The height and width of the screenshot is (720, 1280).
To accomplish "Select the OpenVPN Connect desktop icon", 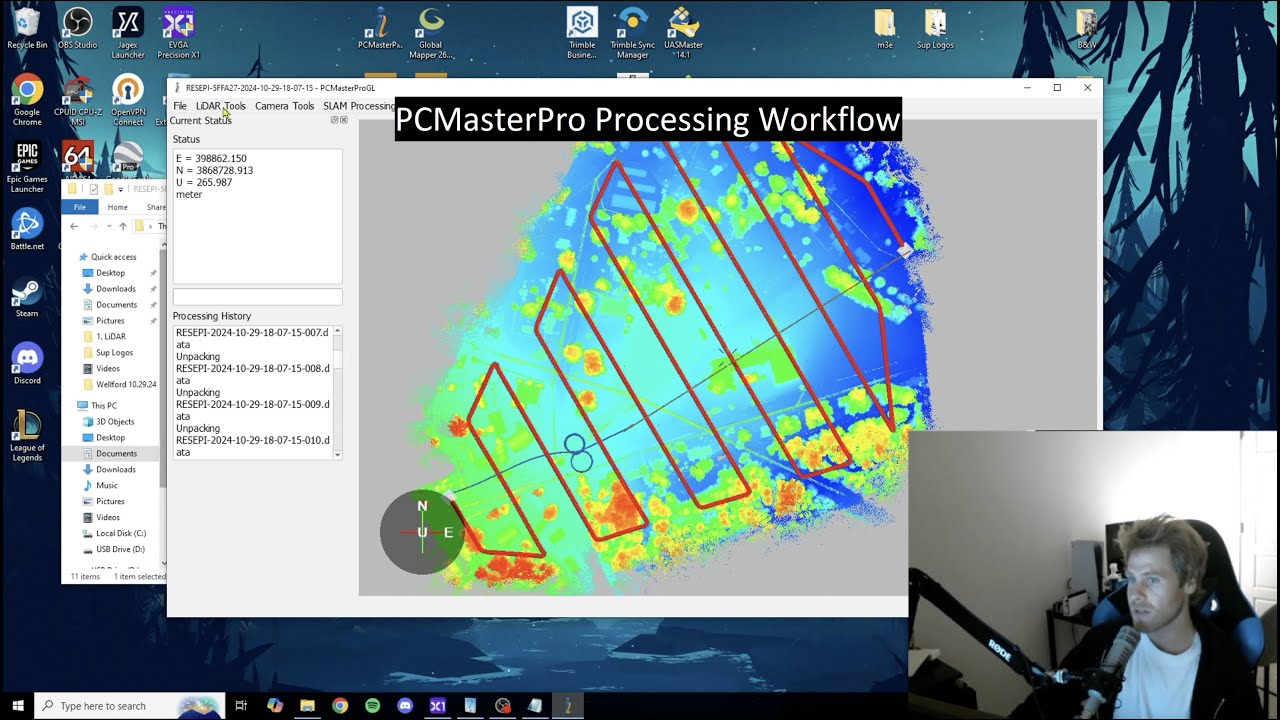I will (x=128, y=100).
